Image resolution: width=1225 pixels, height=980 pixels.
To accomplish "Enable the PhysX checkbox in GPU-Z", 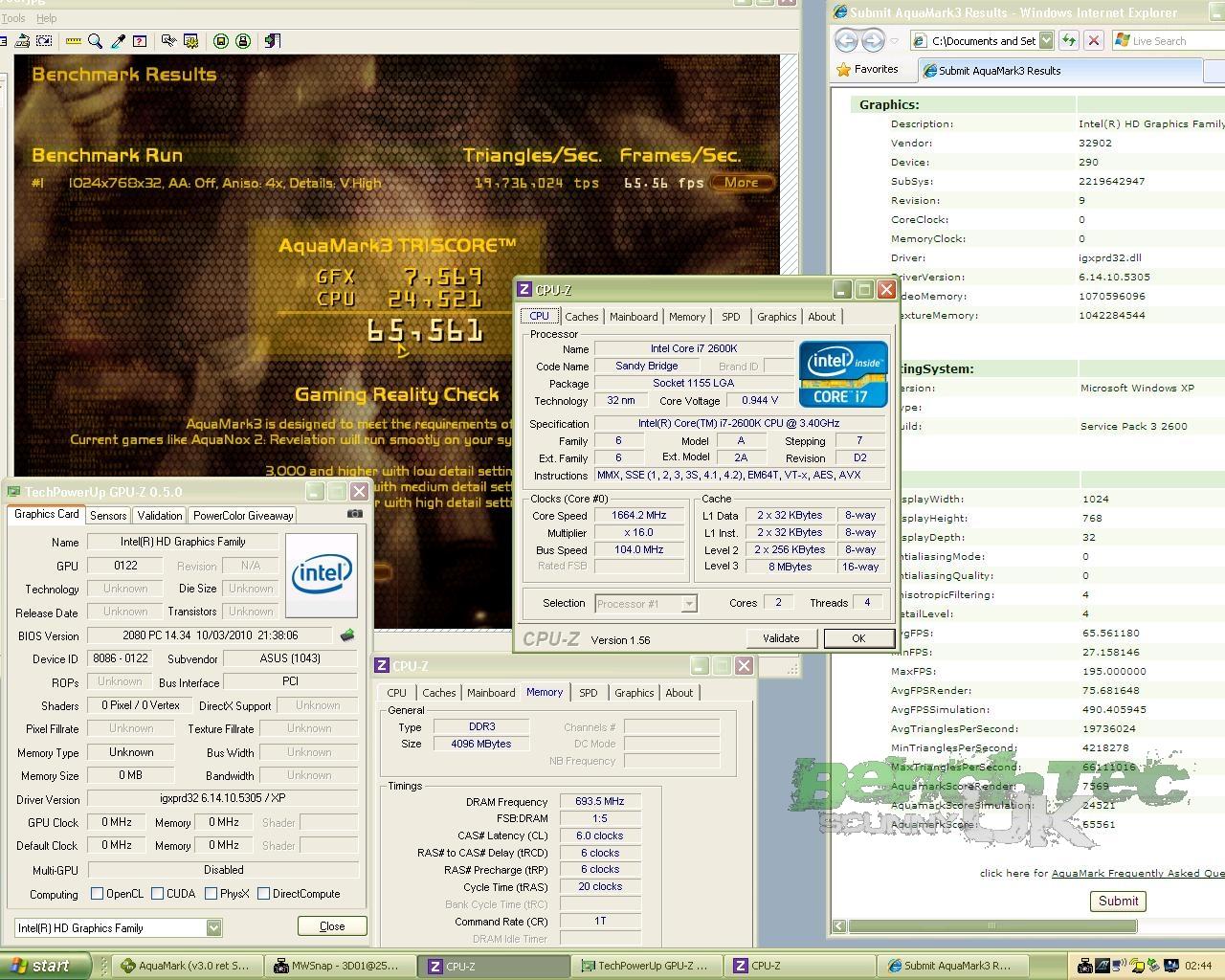I will click(211, 894).
